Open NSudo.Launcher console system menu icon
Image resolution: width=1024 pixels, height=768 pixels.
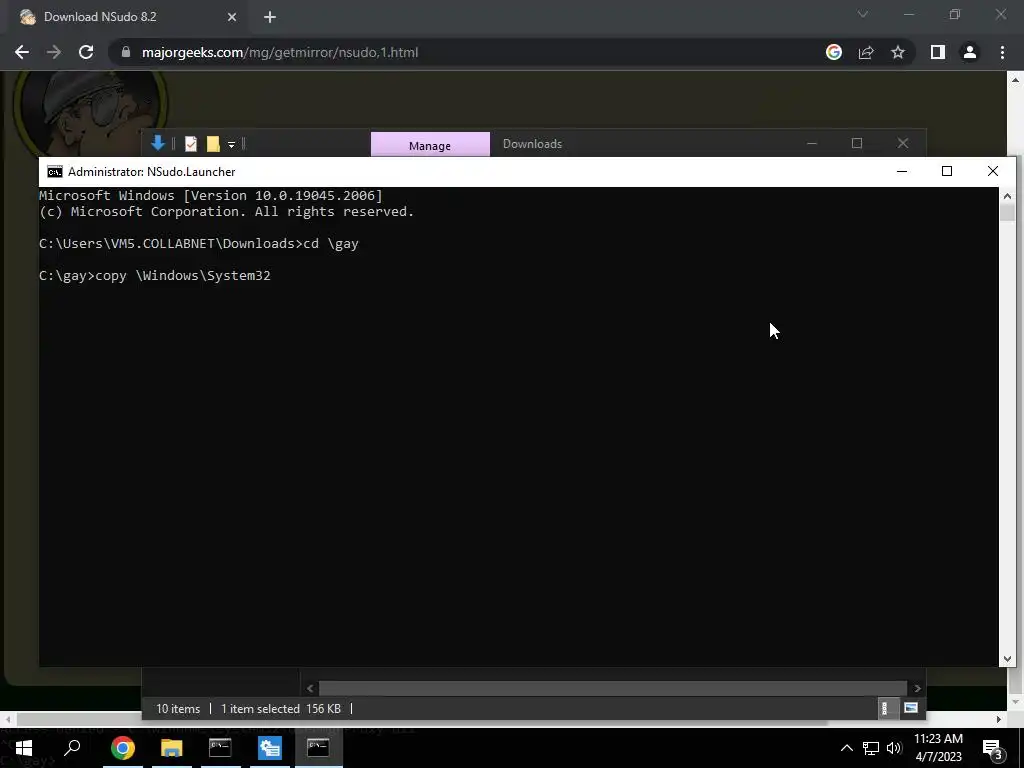[55, 172]
